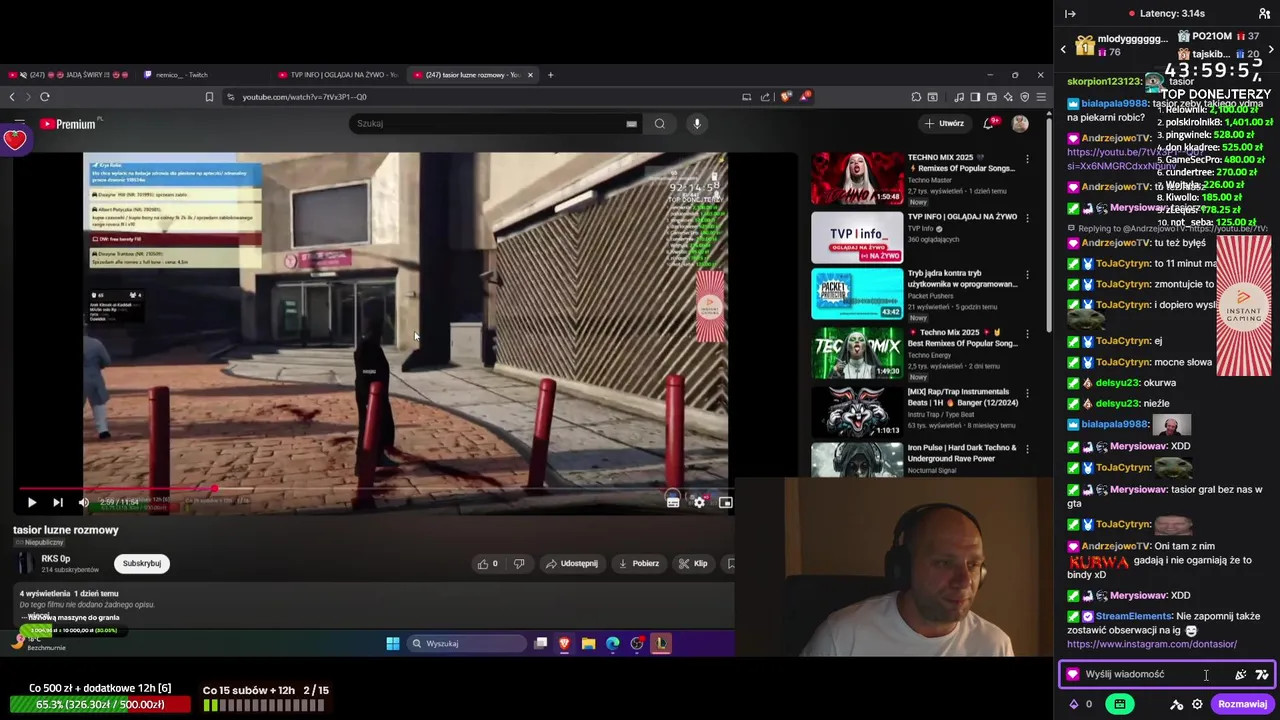1280x720 pixels.
Task: Open options for TECHNO MIX 2025 suggestion
Action: [1027, 159]
